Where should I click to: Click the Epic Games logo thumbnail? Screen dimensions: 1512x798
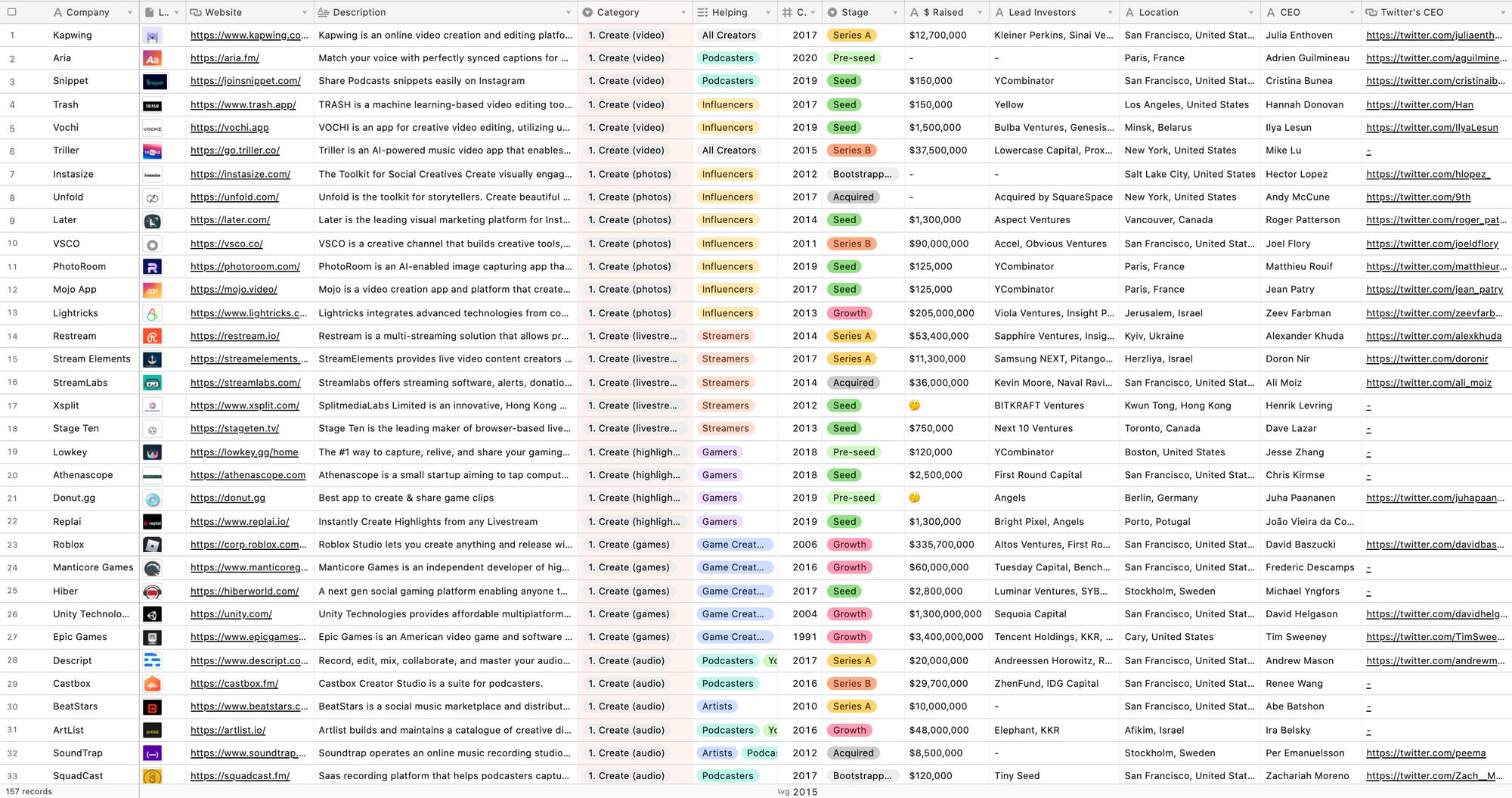point(153,638)
